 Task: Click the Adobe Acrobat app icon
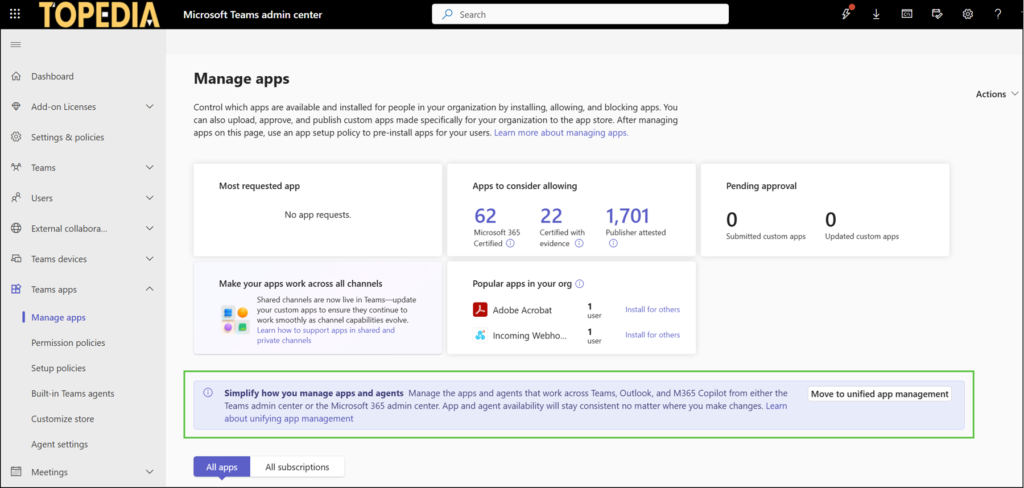481,310
